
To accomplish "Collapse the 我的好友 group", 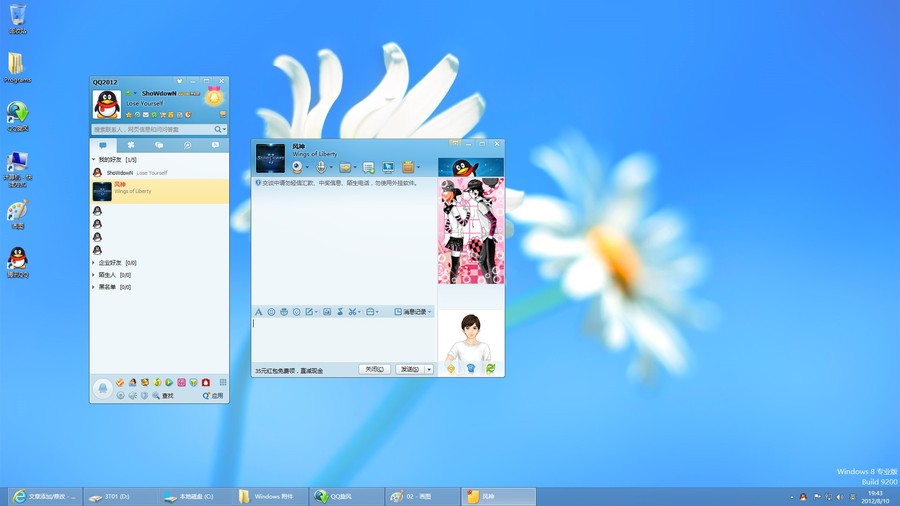I will pos(94,160).
